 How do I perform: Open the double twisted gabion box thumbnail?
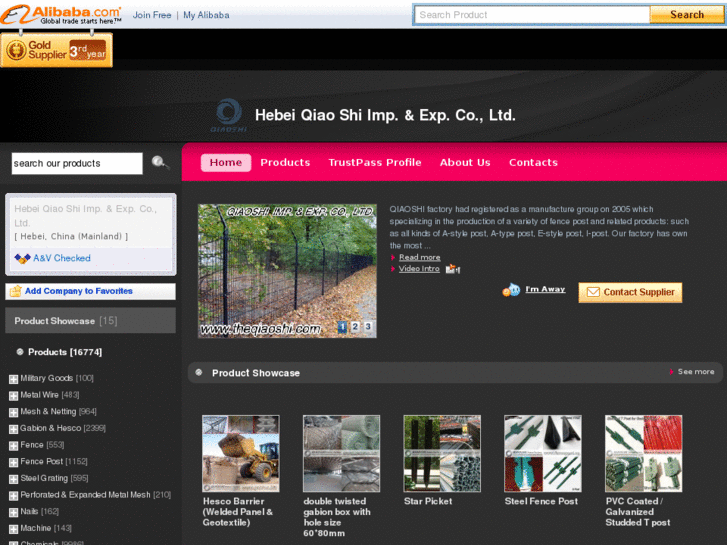tap(341, 453)
